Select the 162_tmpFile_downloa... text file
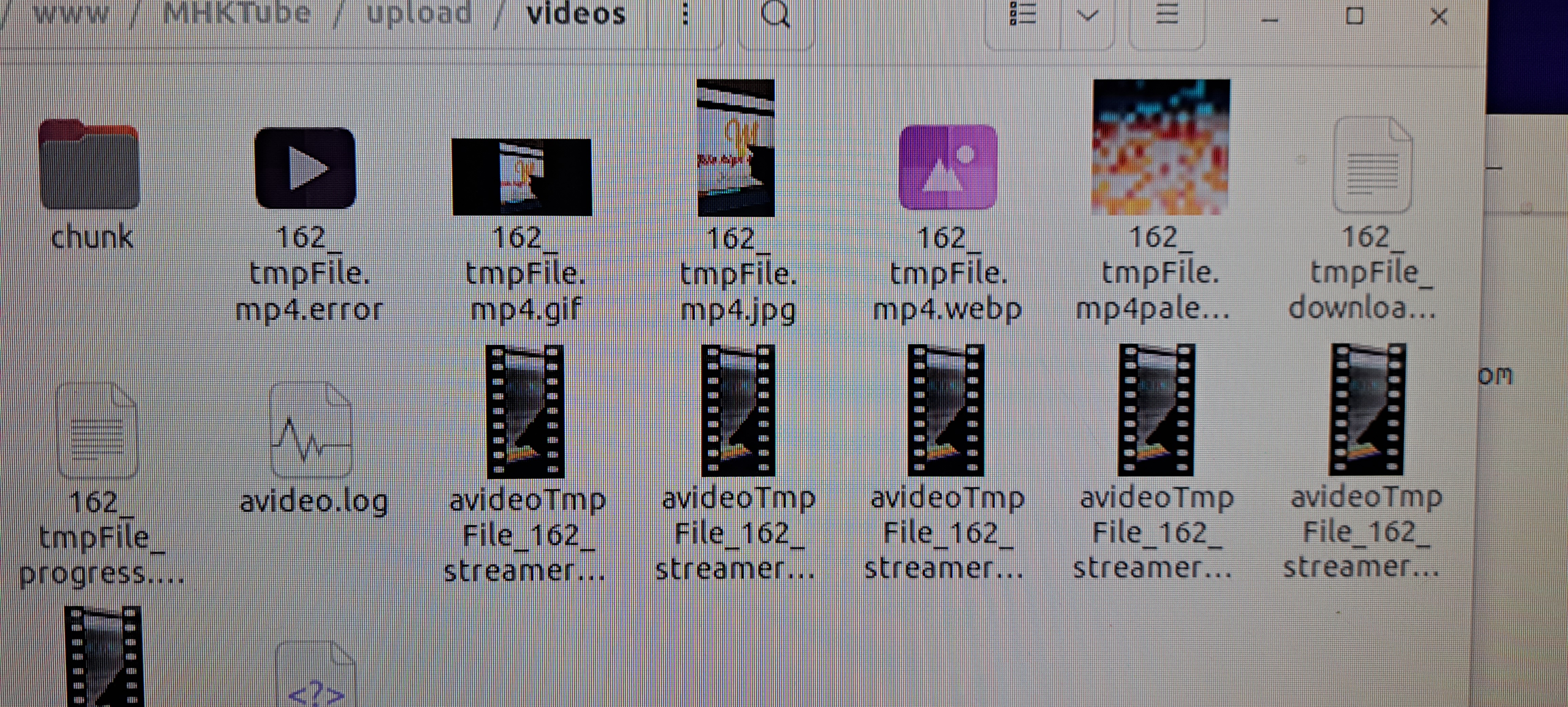This screenshot has height=707, width=1568. click(x=1372, y=165)
